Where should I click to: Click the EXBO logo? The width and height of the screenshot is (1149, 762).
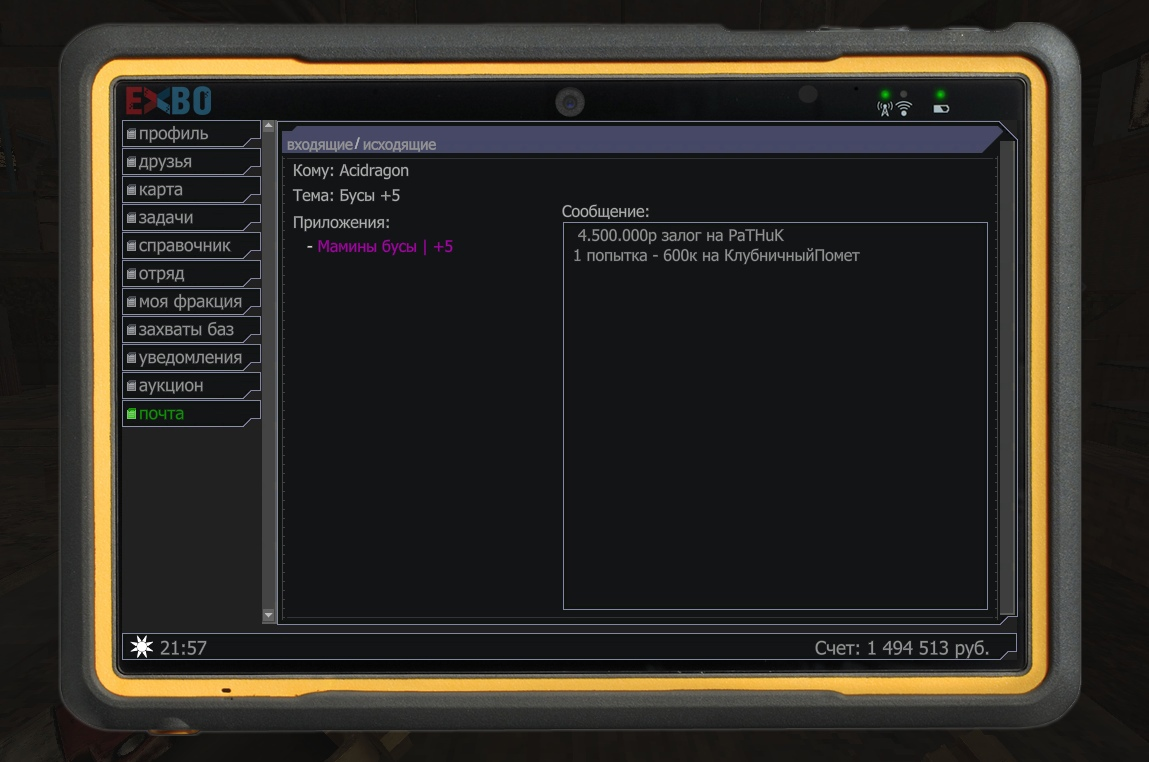168,101
